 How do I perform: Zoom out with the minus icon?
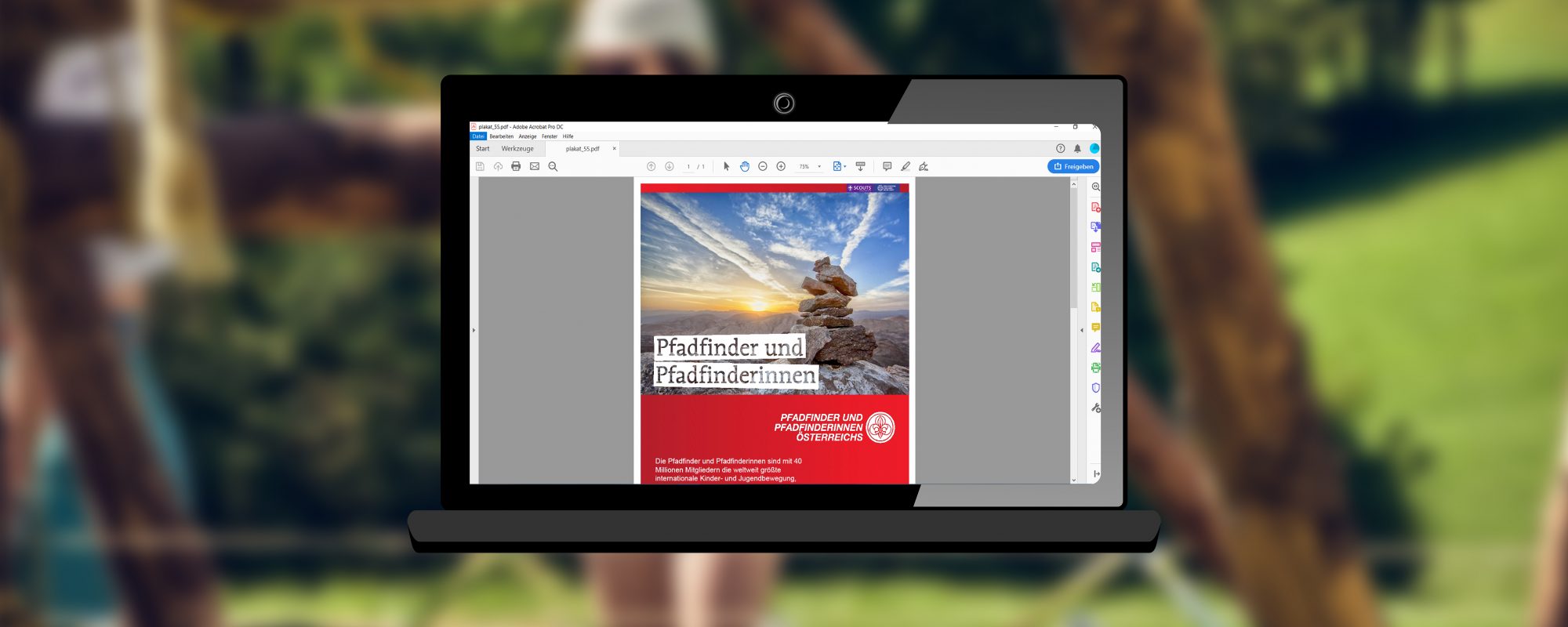(x=763, y=166)
